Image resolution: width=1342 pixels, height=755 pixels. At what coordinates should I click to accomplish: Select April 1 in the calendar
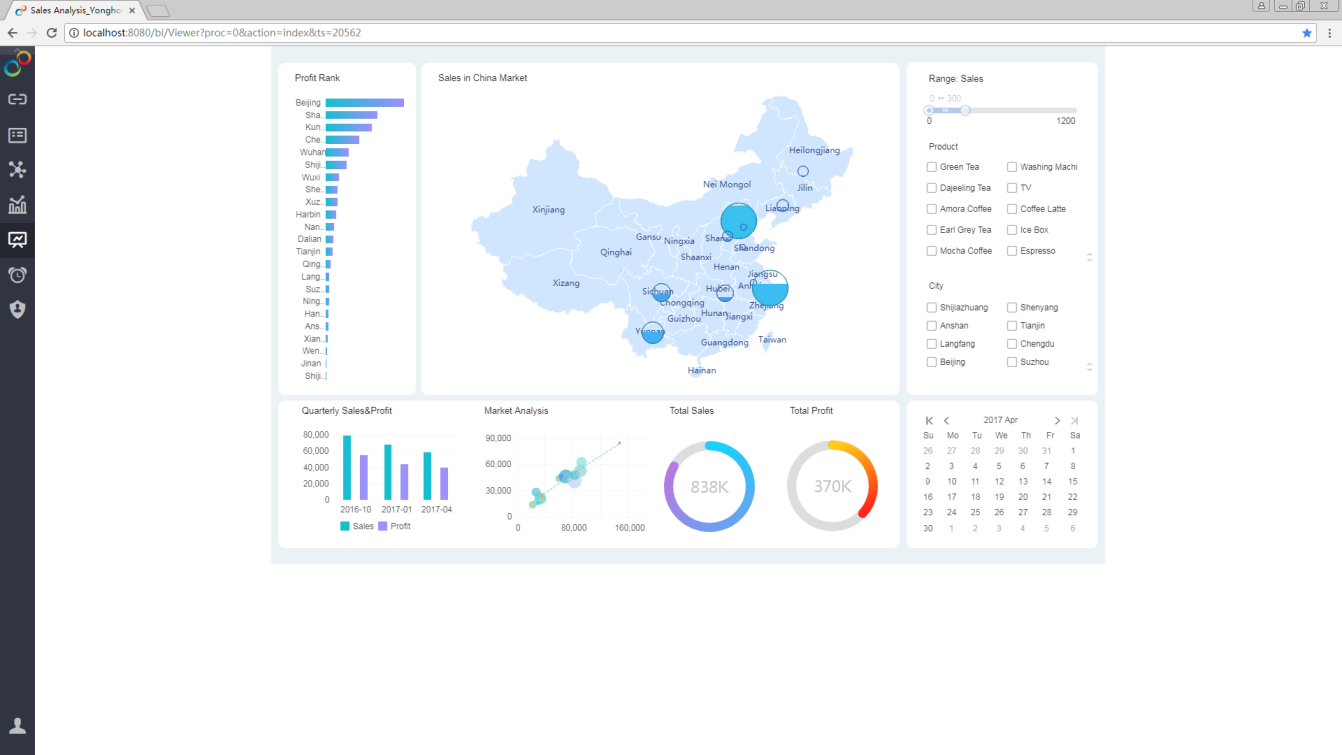tap(1073, 451)
